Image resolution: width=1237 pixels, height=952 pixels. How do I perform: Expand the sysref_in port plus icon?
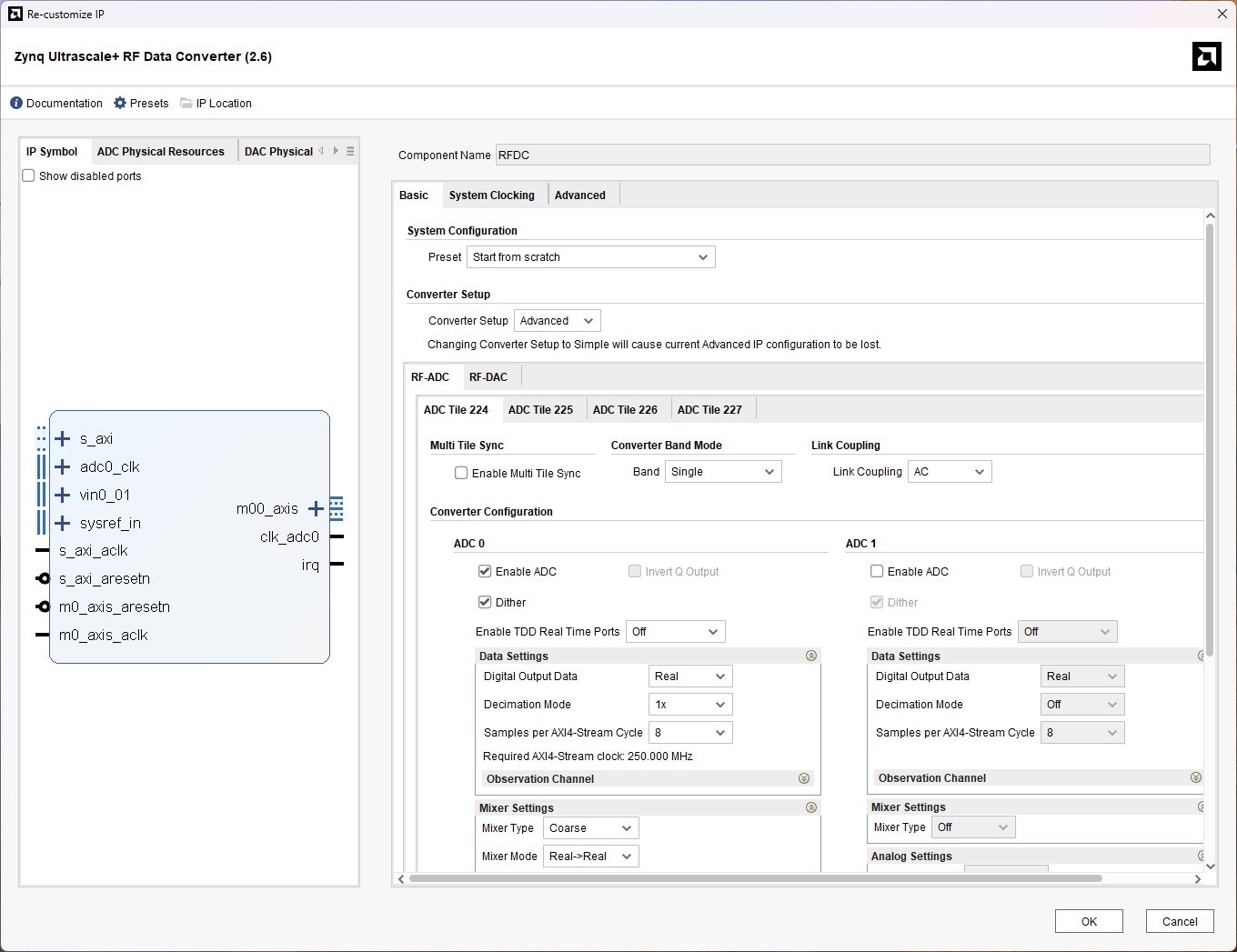pos(63,524)
